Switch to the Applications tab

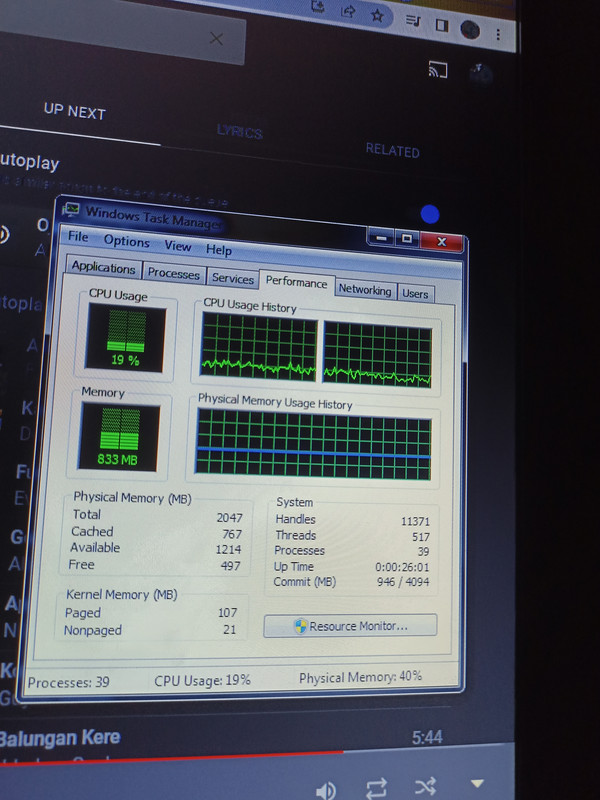coord(103,267)
